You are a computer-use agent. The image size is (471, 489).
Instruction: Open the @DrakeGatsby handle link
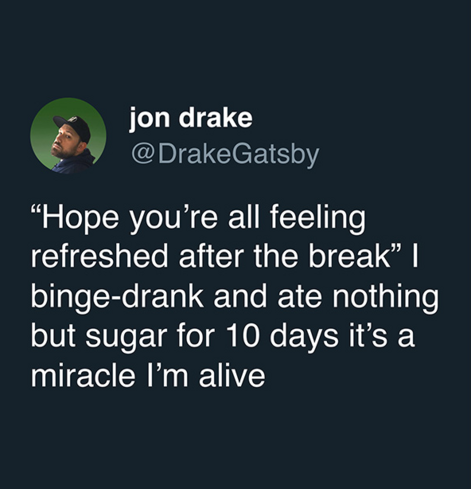point(225,155)
